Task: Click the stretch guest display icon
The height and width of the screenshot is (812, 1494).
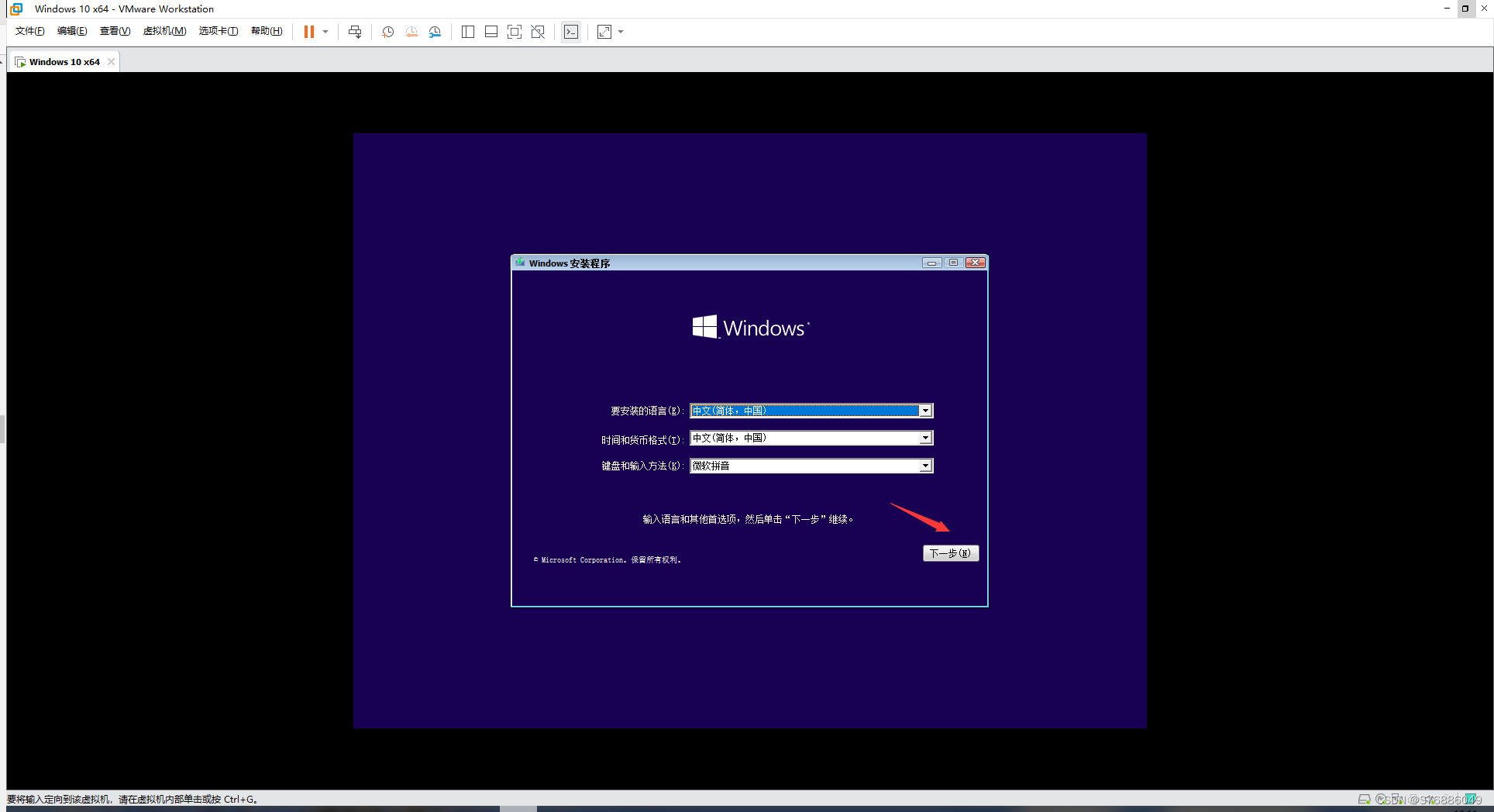Action: (x=604, y=32)
